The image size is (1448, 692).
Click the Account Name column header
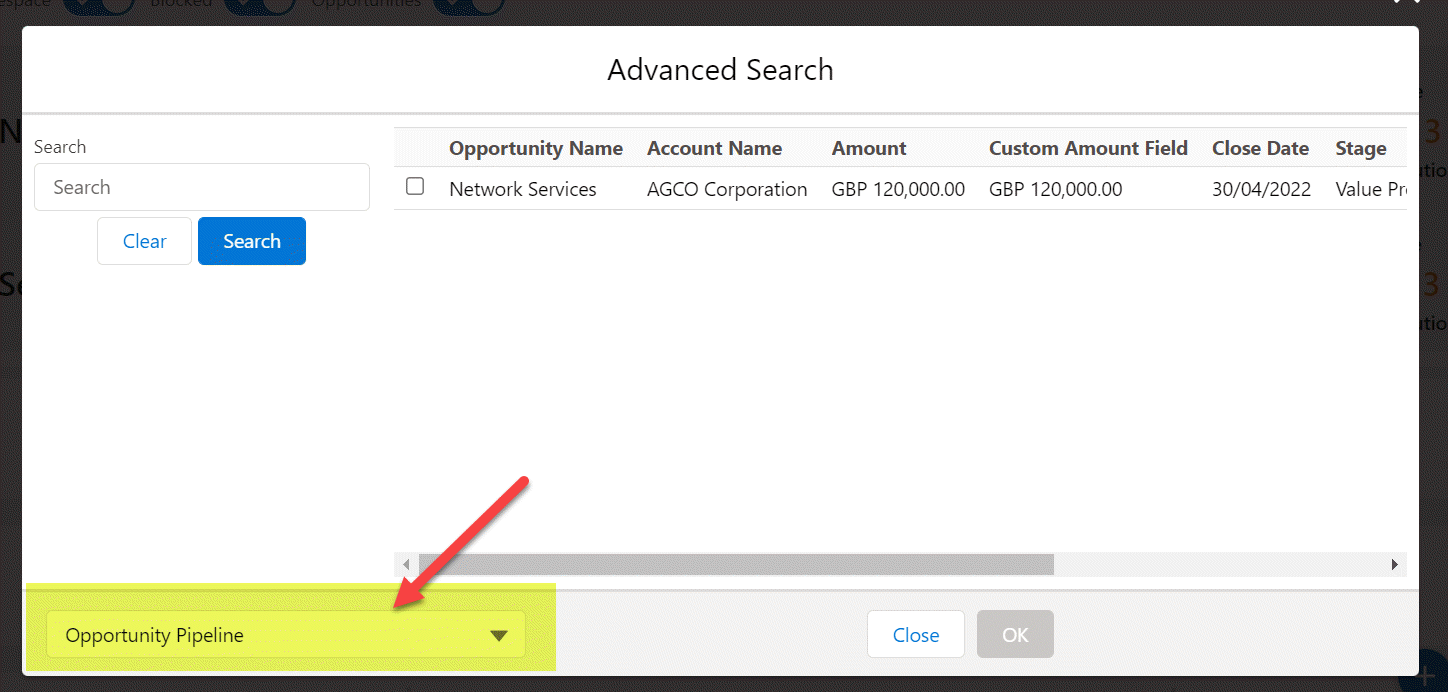[714, 148]
